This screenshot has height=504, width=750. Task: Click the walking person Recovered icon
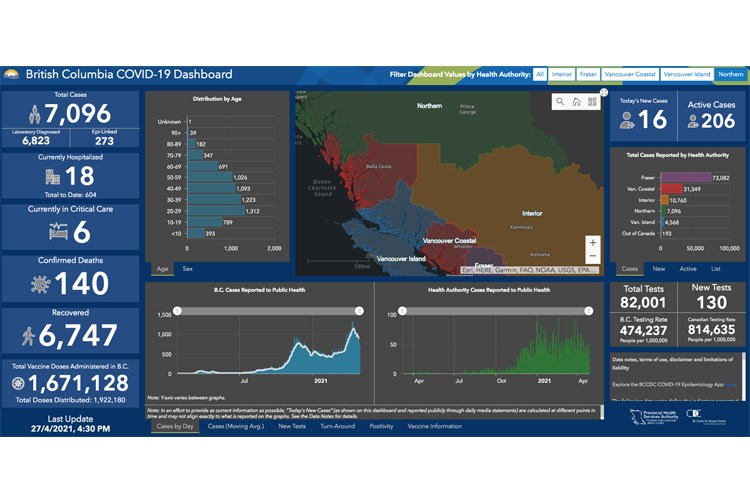pos(28,336)
